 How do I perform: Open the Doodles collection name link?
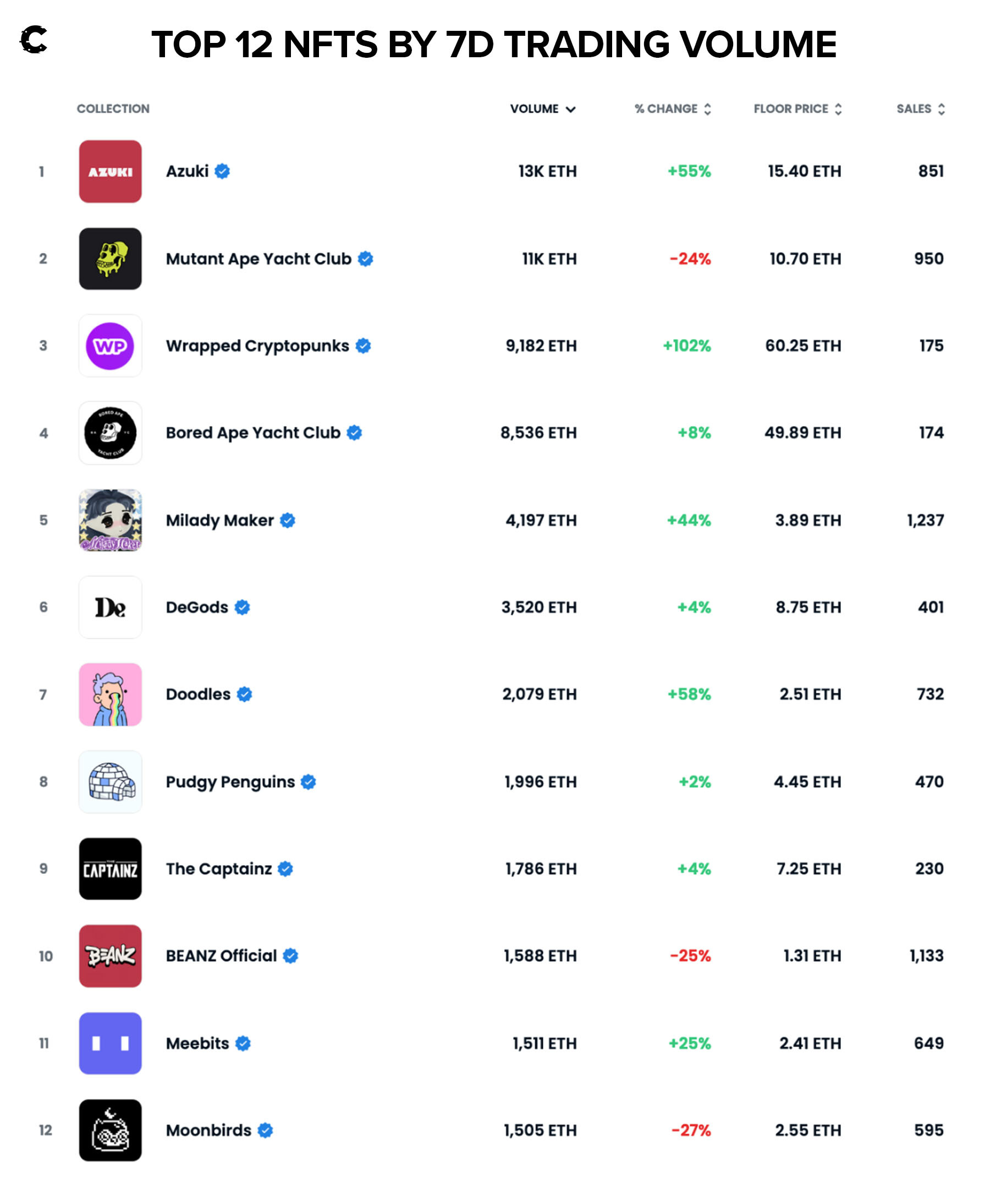tap(198, 694)
